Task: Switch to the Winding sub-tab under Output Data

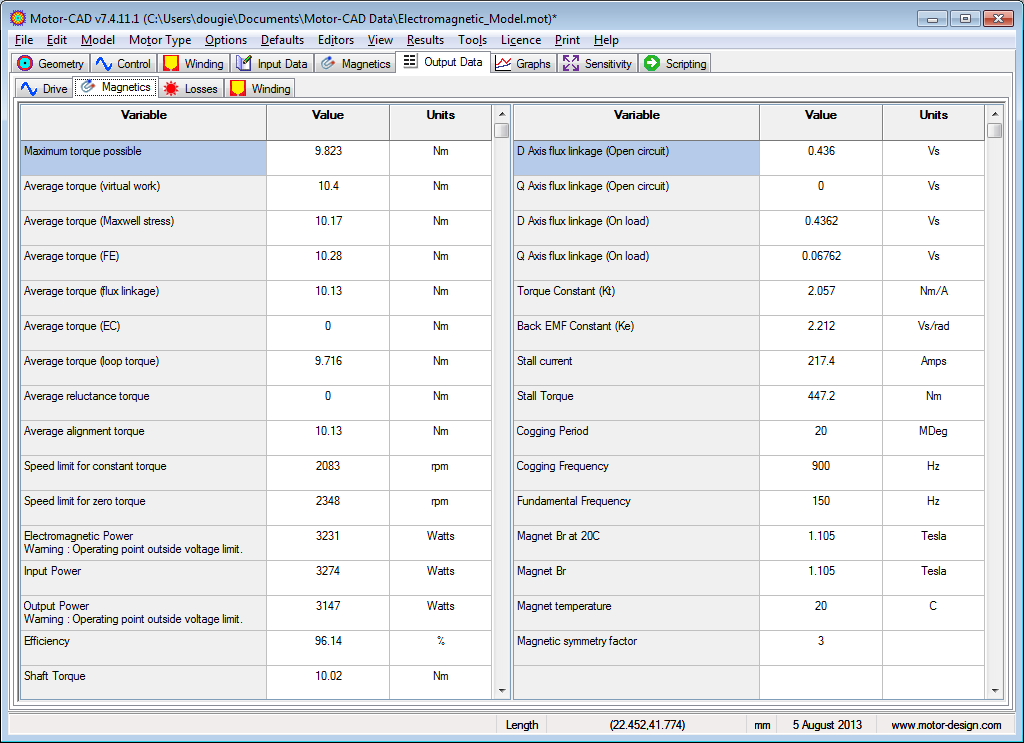Action: 260,89
